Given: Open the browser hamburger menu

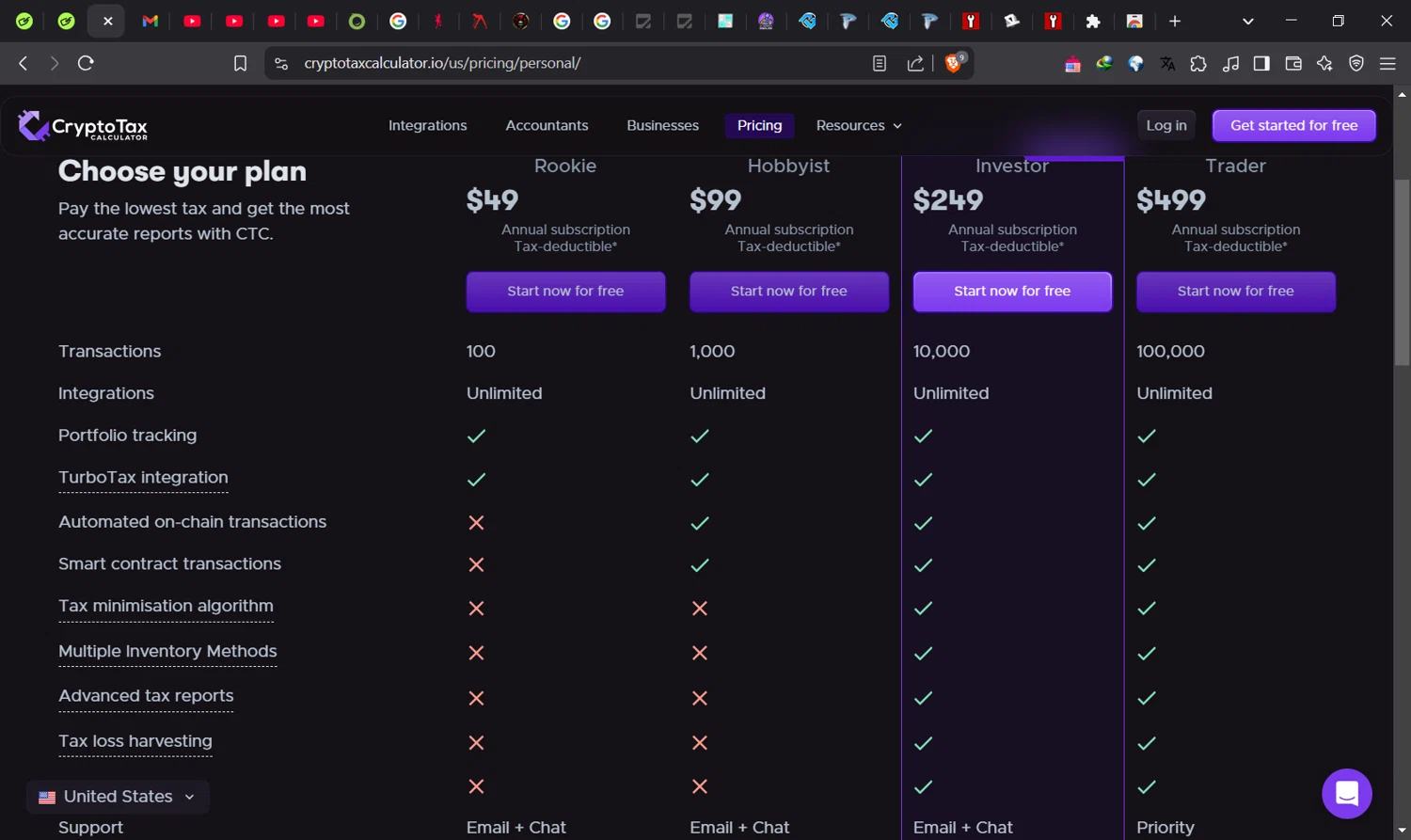Looking at the screenshot, I should coord(1387,63).
